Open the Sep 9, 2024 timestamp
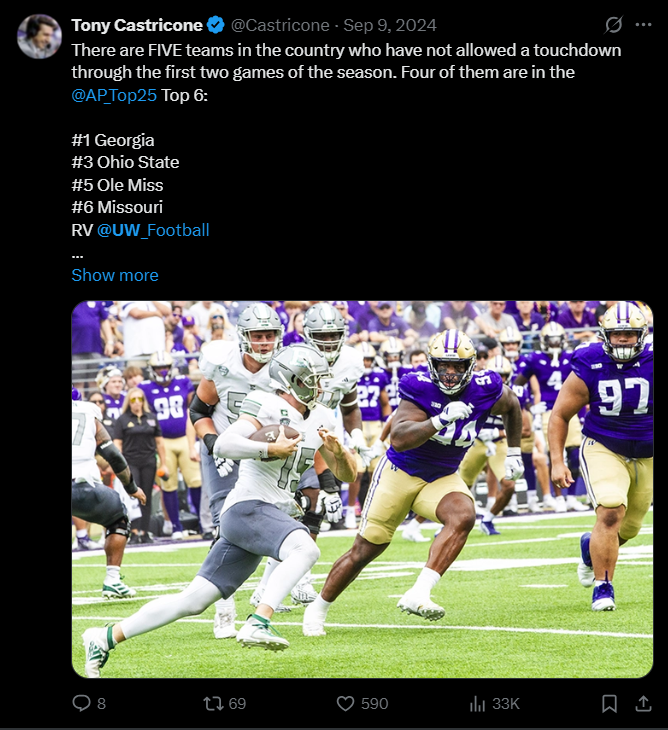This screenshot has height=730, width=668. tap(390, 25)
